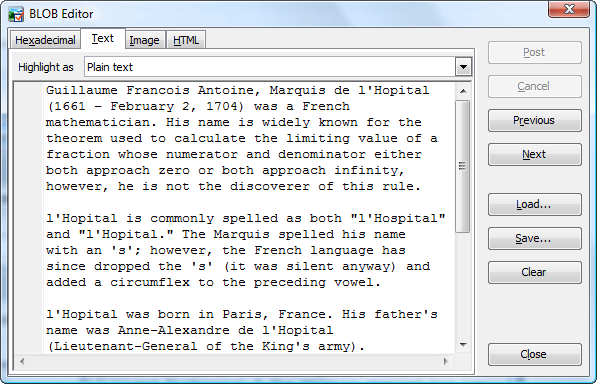Click the vertical scrollbar down arrow
The image size is (597, 384).
[463, 345]
